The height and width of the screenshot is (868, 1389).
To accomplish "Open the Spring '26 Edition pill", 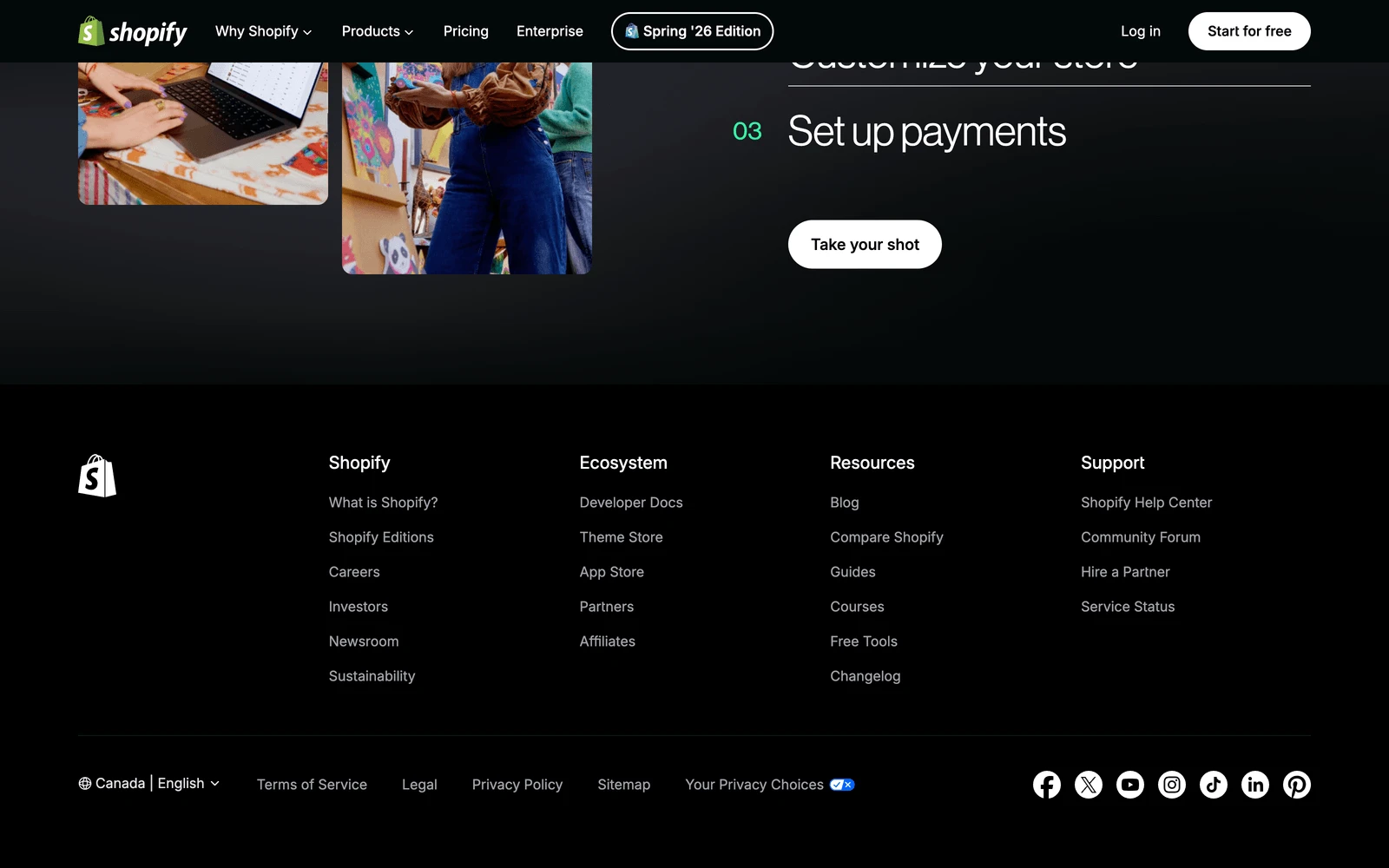I will [x=693, y=31].
